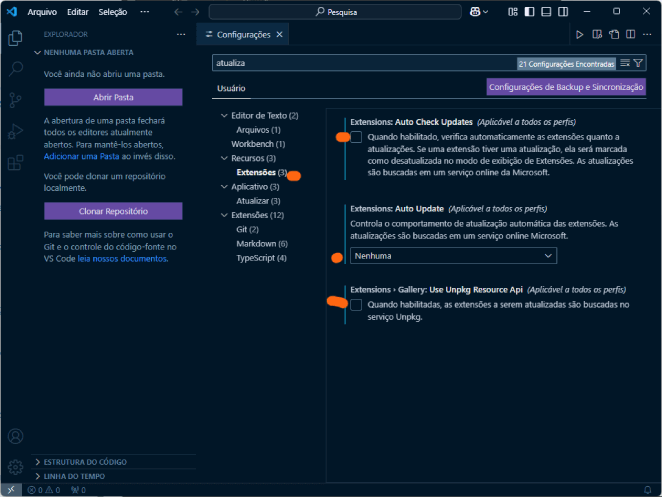Open more editor actions ellipsis
662x497 pixels.
[647, 35]
